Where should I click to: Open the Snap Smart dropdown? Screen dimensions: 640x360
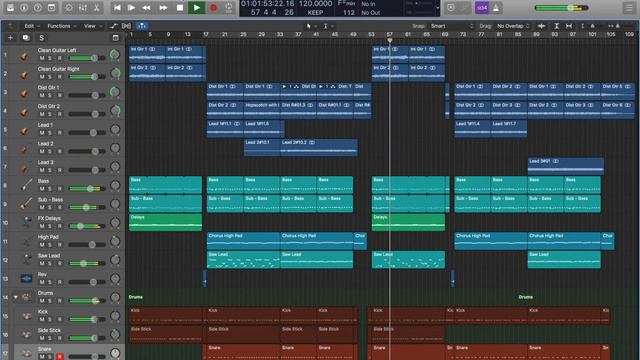click(x=452, y=26)
